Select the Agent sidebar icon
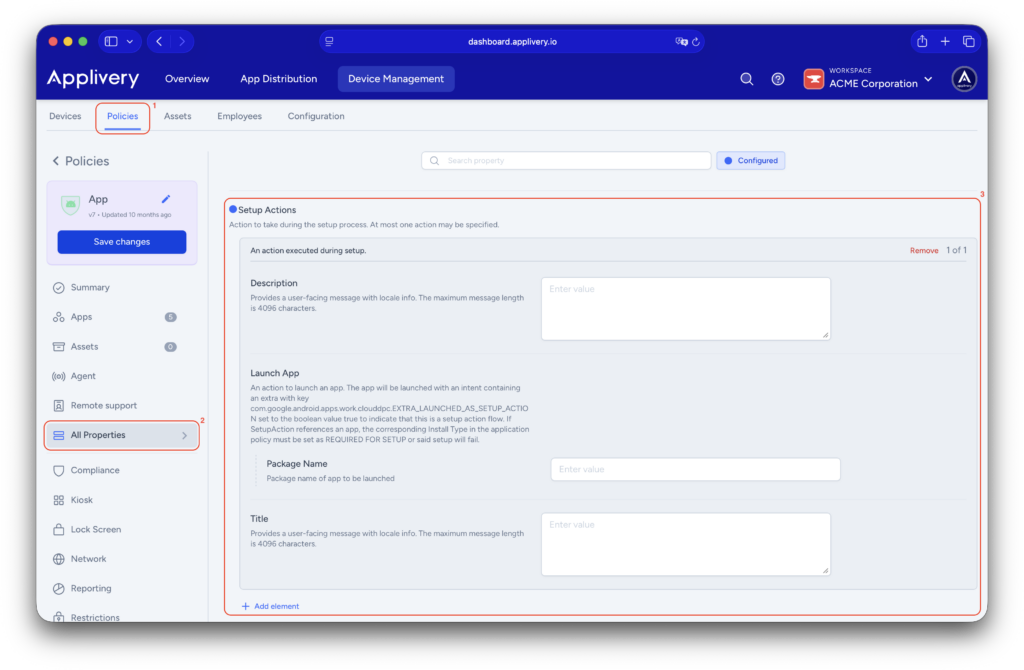The width and height of the screenshot is (1024, 670). coord(59,375)
